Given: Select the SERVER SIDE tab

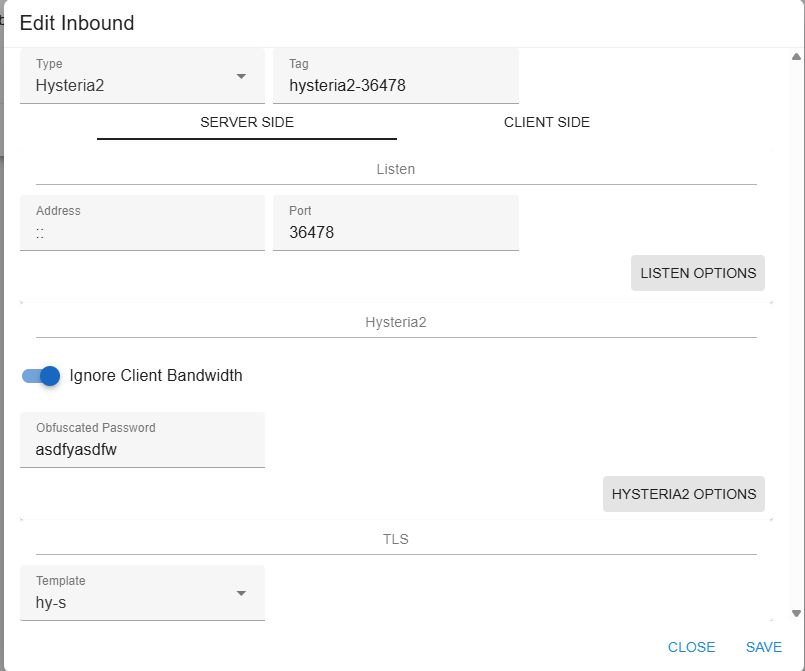Looking at the screenshot, I should tap(247, 122).
